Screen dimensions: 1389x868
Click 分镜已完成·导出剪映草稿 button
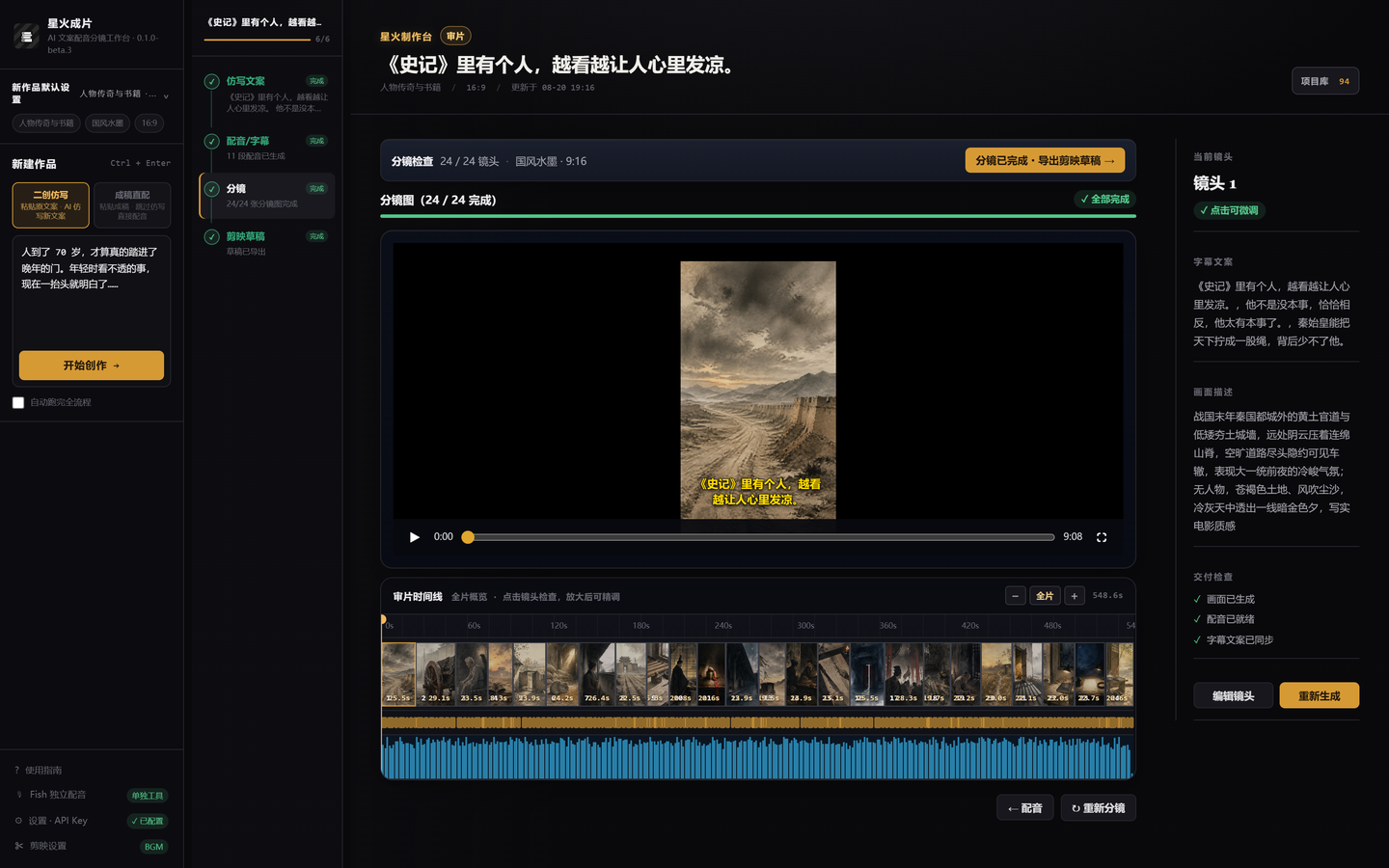1045,161
